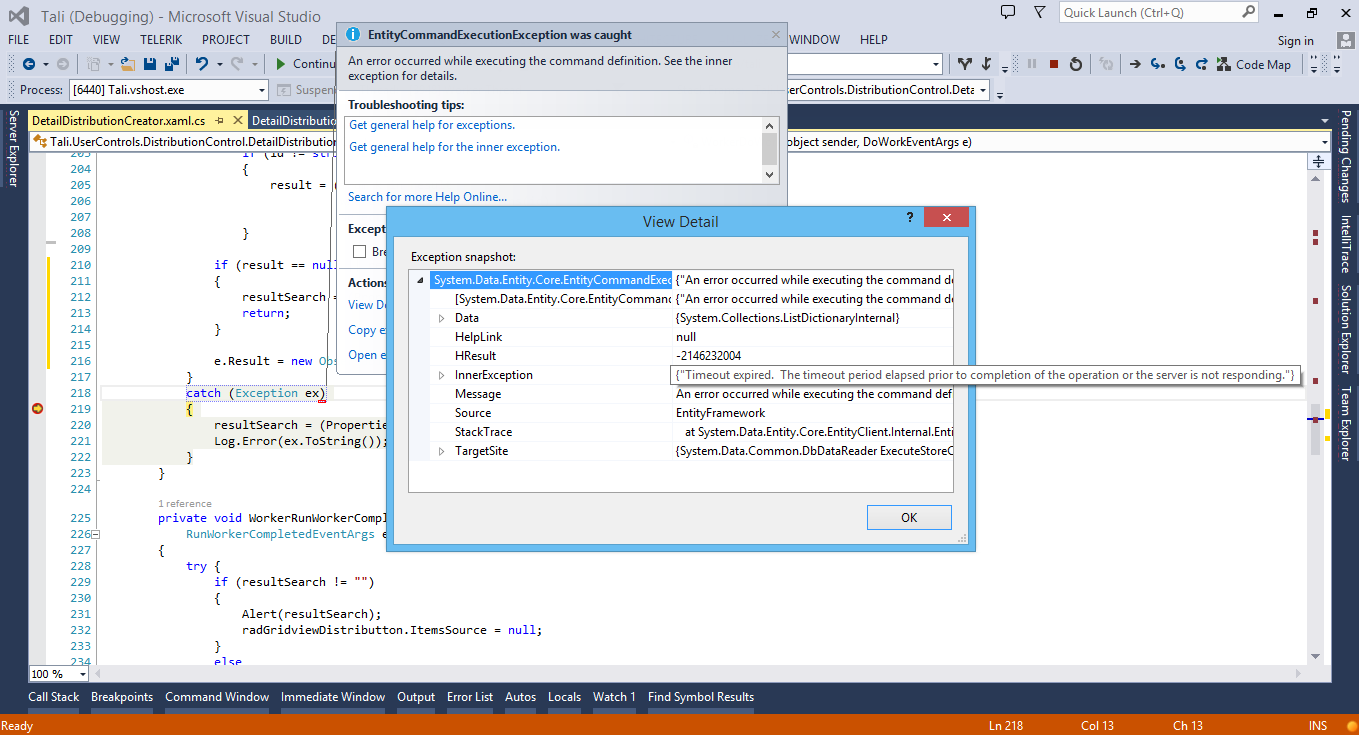Click the Save All icon
The height and width of the screenshot is (735, 1359).
pos(171,64)
